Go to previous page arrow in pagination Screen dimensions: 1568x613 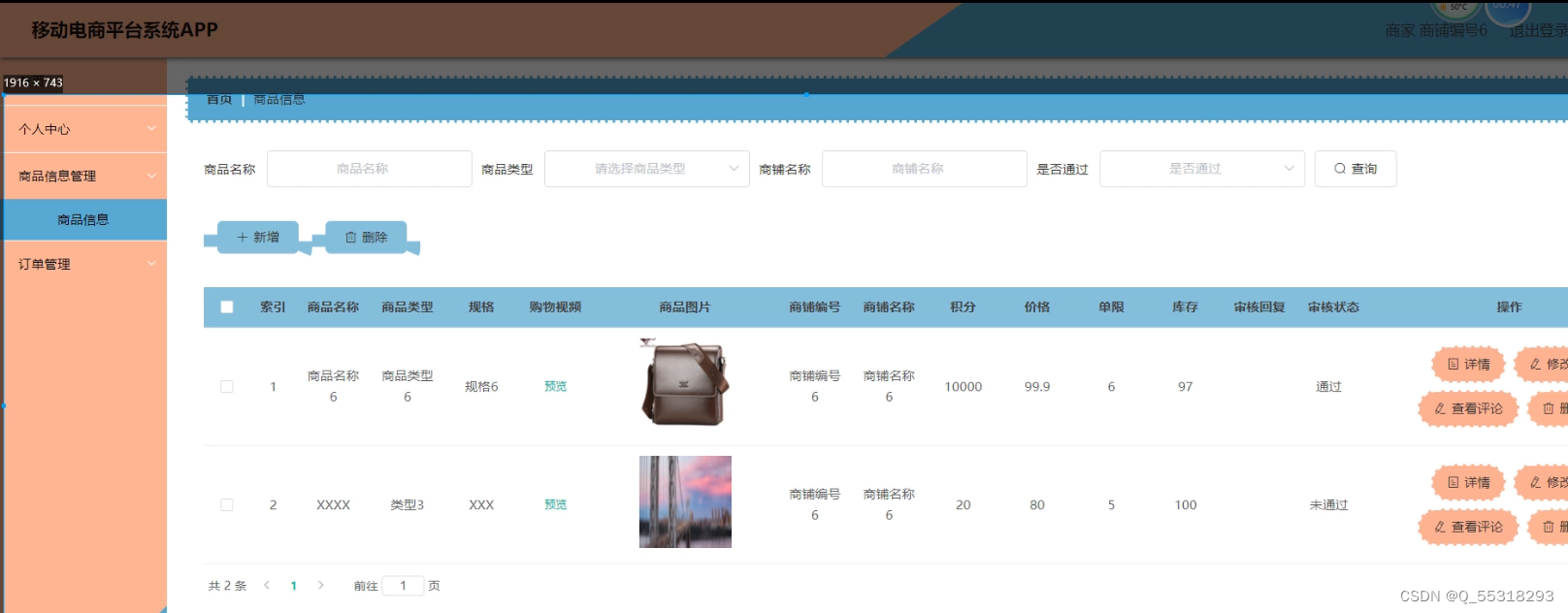coord(267,586)
